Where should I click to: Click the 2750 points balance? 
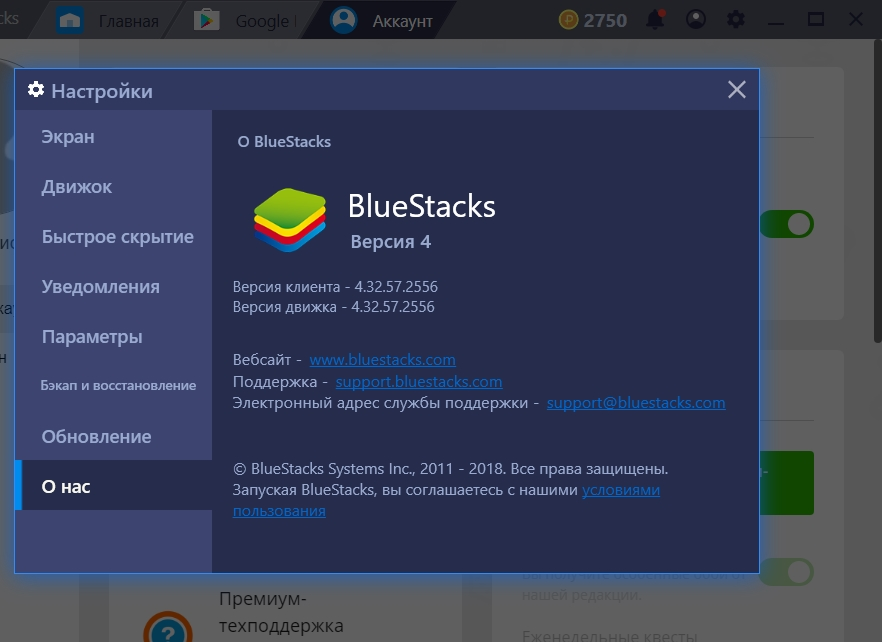coord(605,20)
